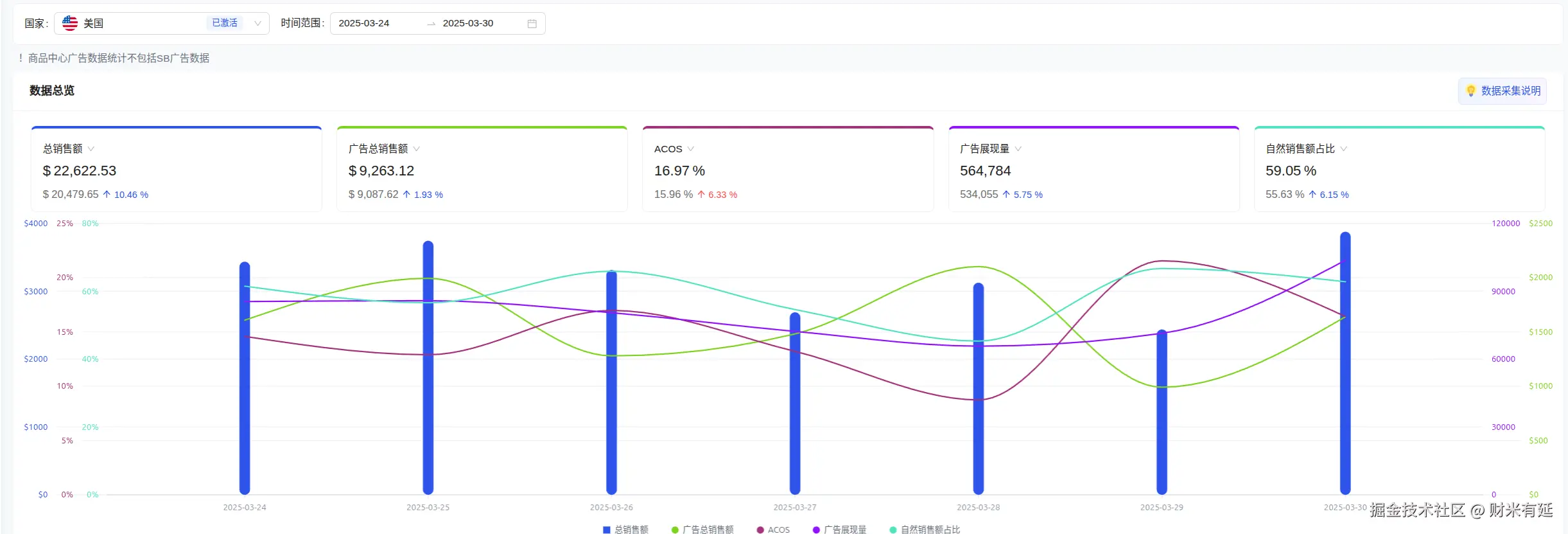The height and width of the screenshot is (534, 1568).
Task: Click the arrow between the two dates
Action: [431, 24]
